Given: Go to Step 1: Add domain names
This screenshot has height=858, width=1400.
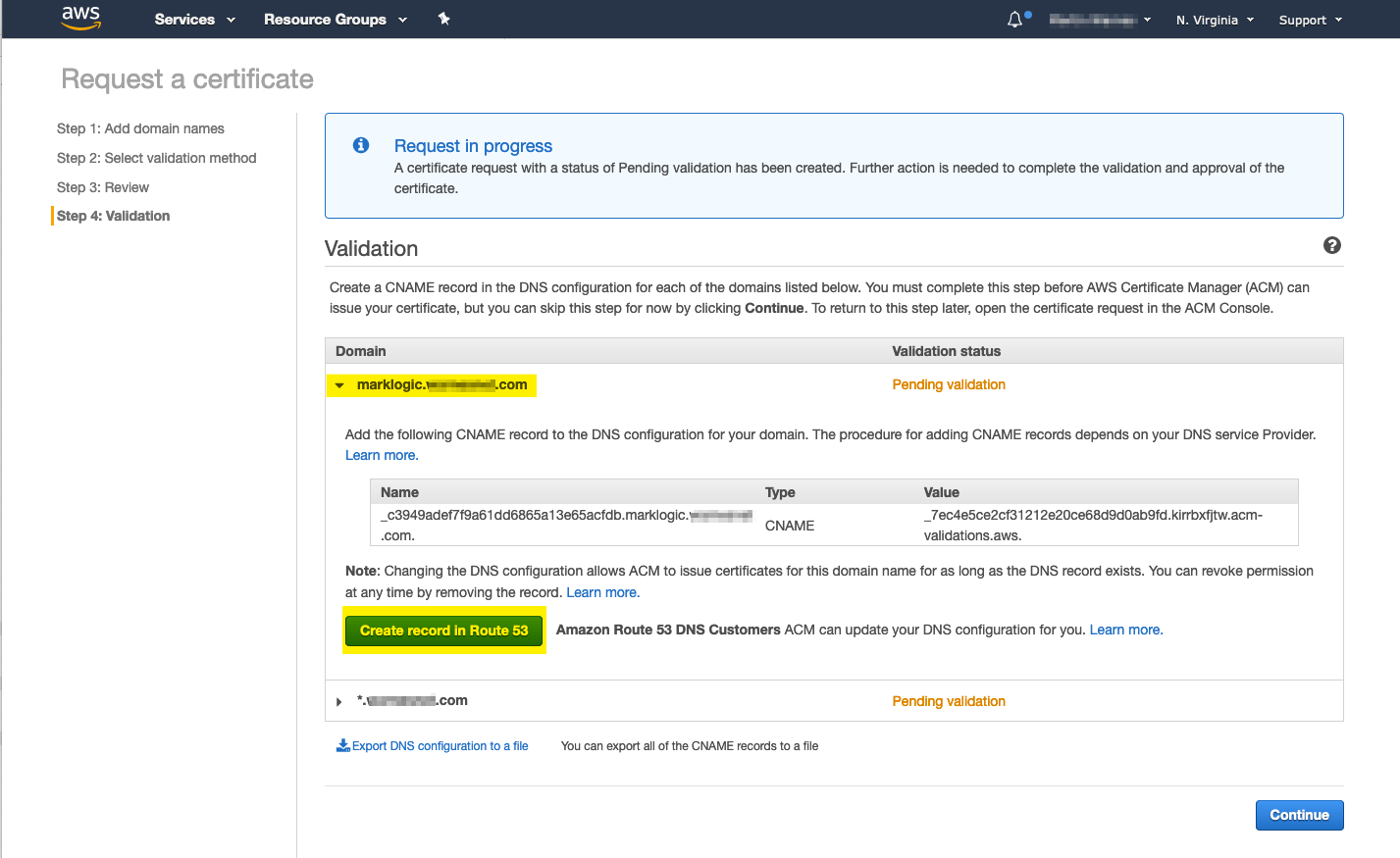Looking at the screenshot, I should [140, 128].
